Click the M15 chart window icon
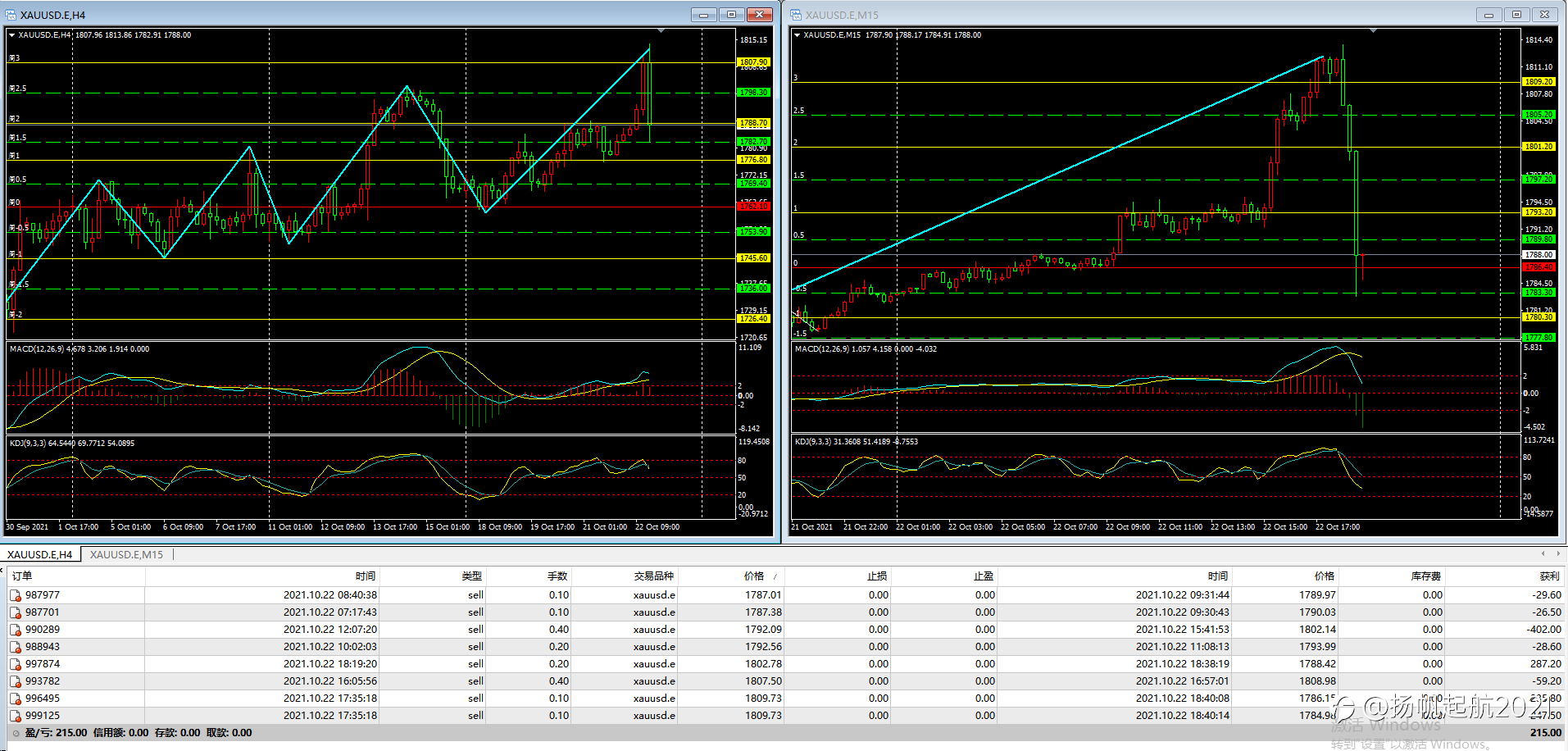Viewport: 1568px width, 751px height. tap(796, 15)
